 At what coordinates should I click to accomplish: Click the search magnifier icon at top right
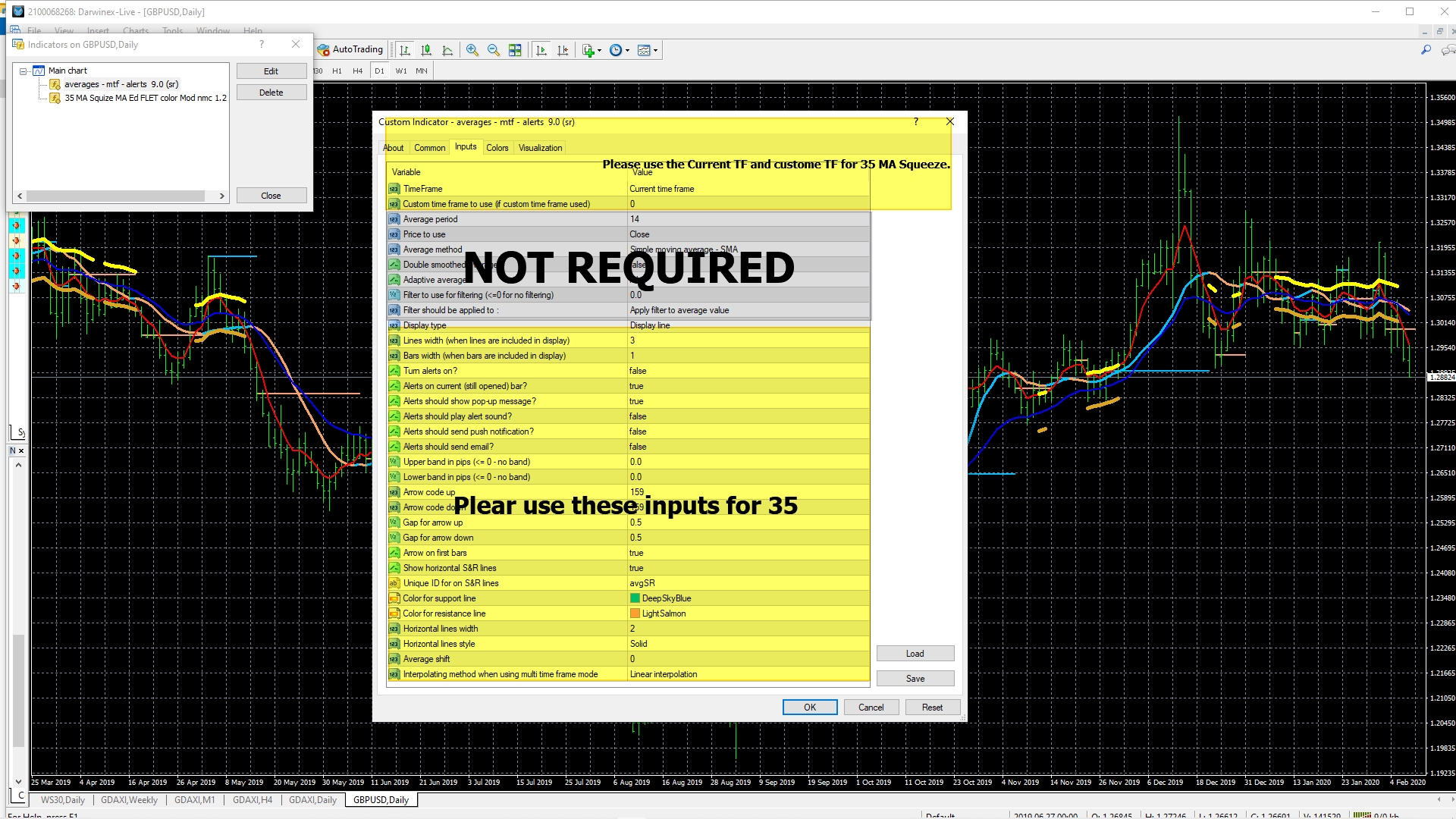point(1426,50)
